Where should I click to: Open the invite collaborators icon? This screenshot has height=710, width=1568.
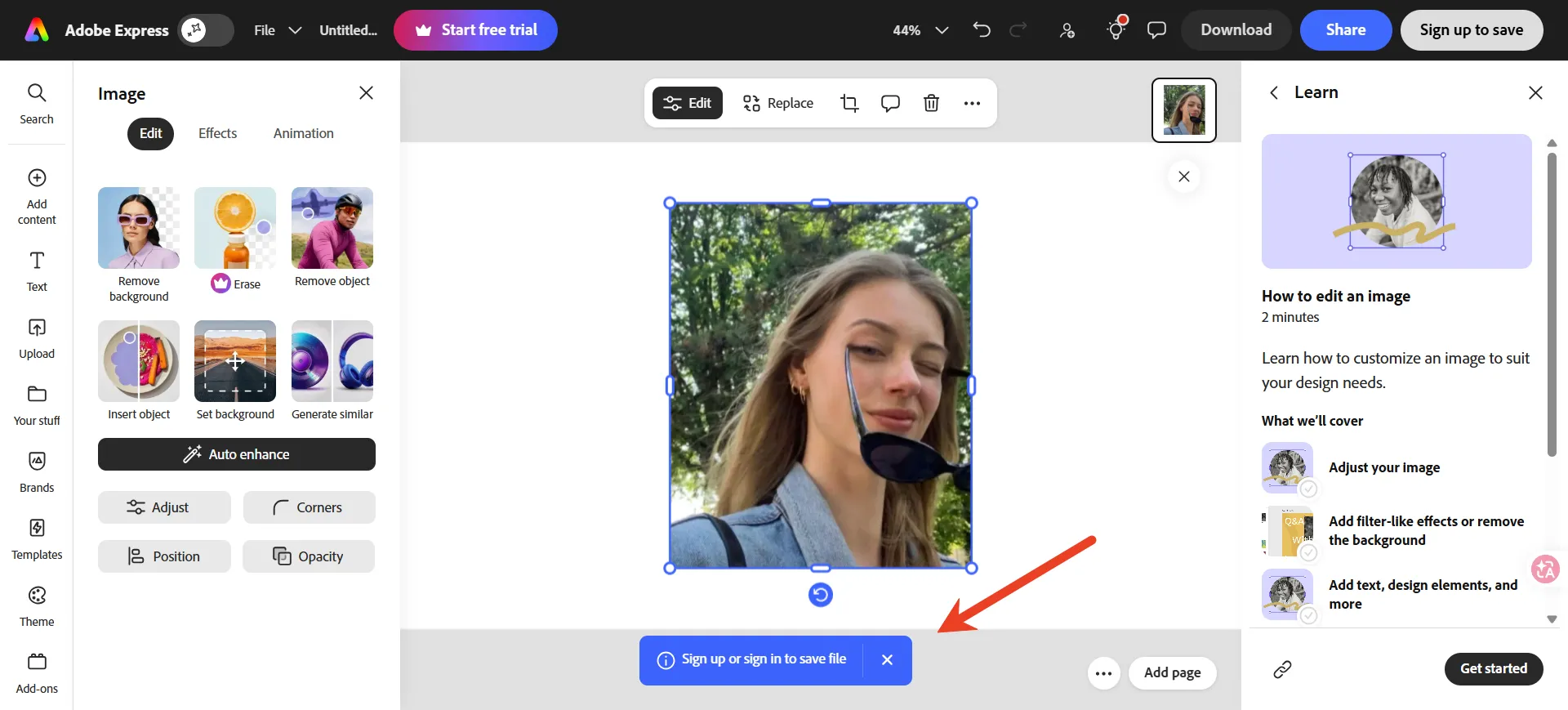click(1067, 30)
